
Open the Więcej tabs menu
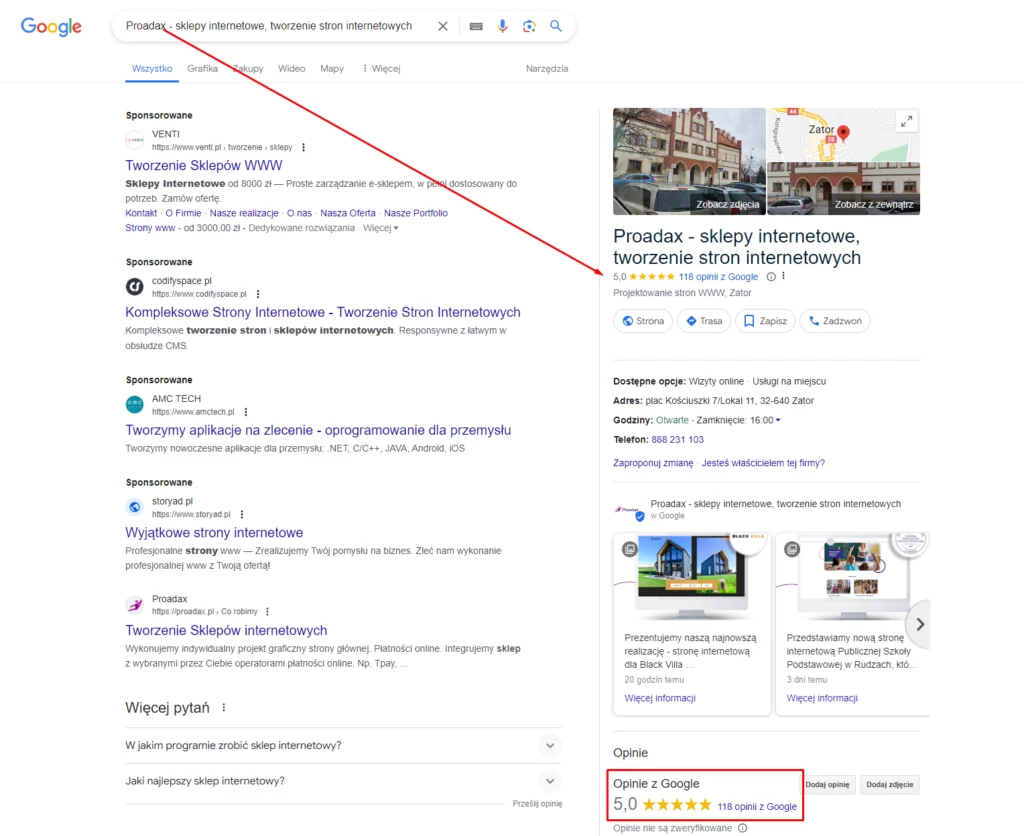[x=381, y=69]
